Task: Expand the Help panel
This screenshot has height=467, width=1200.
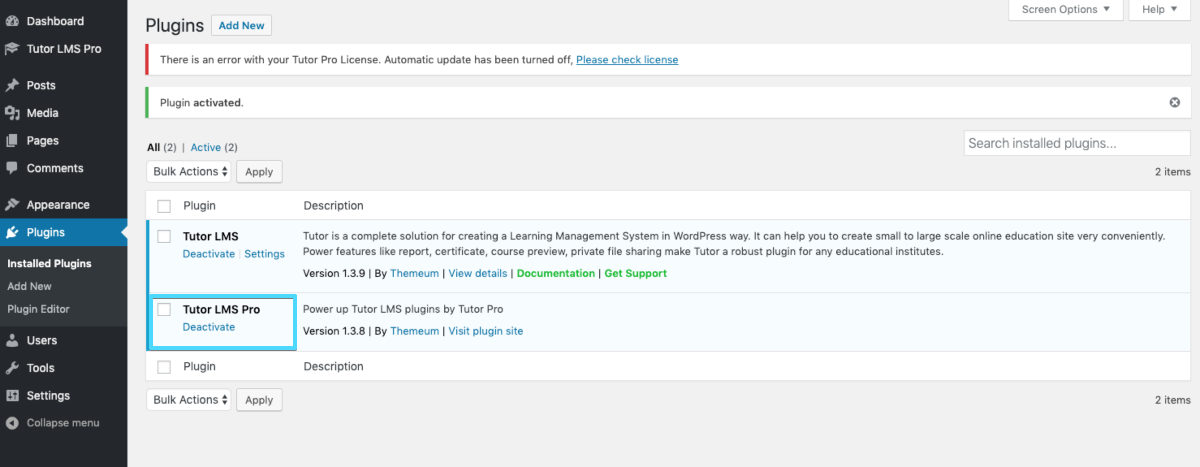Action: [1159, 9]
